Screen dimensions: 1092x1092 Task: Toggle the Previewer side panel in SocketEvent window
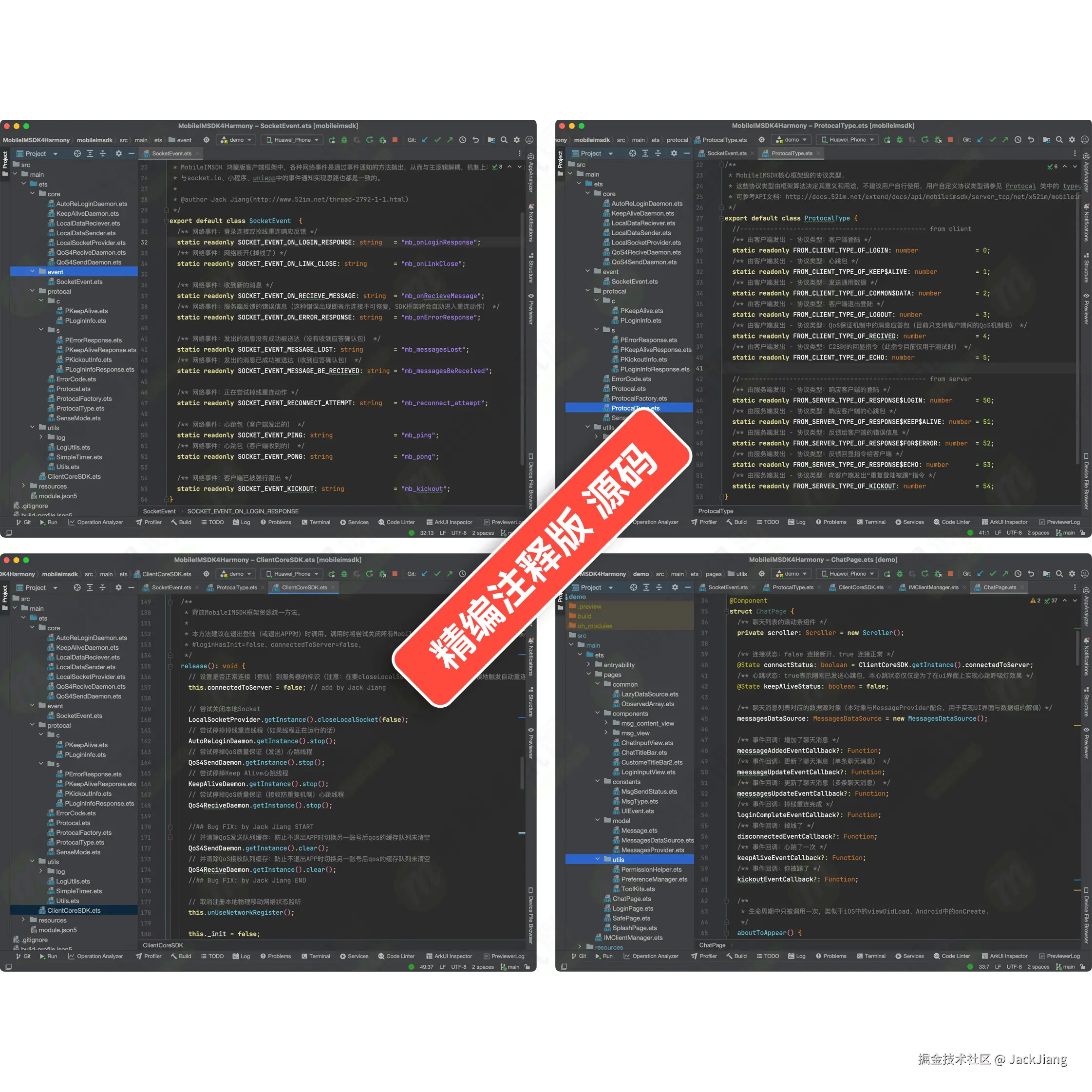531,309
